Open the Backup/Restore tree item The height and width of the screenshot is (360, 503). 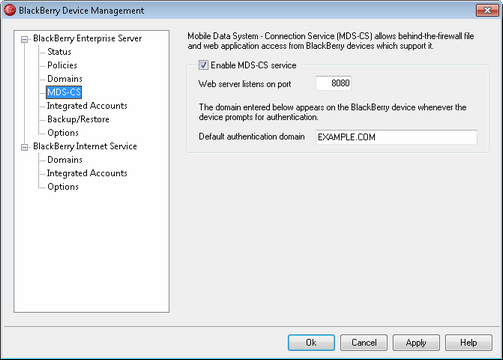coord(78,119)
